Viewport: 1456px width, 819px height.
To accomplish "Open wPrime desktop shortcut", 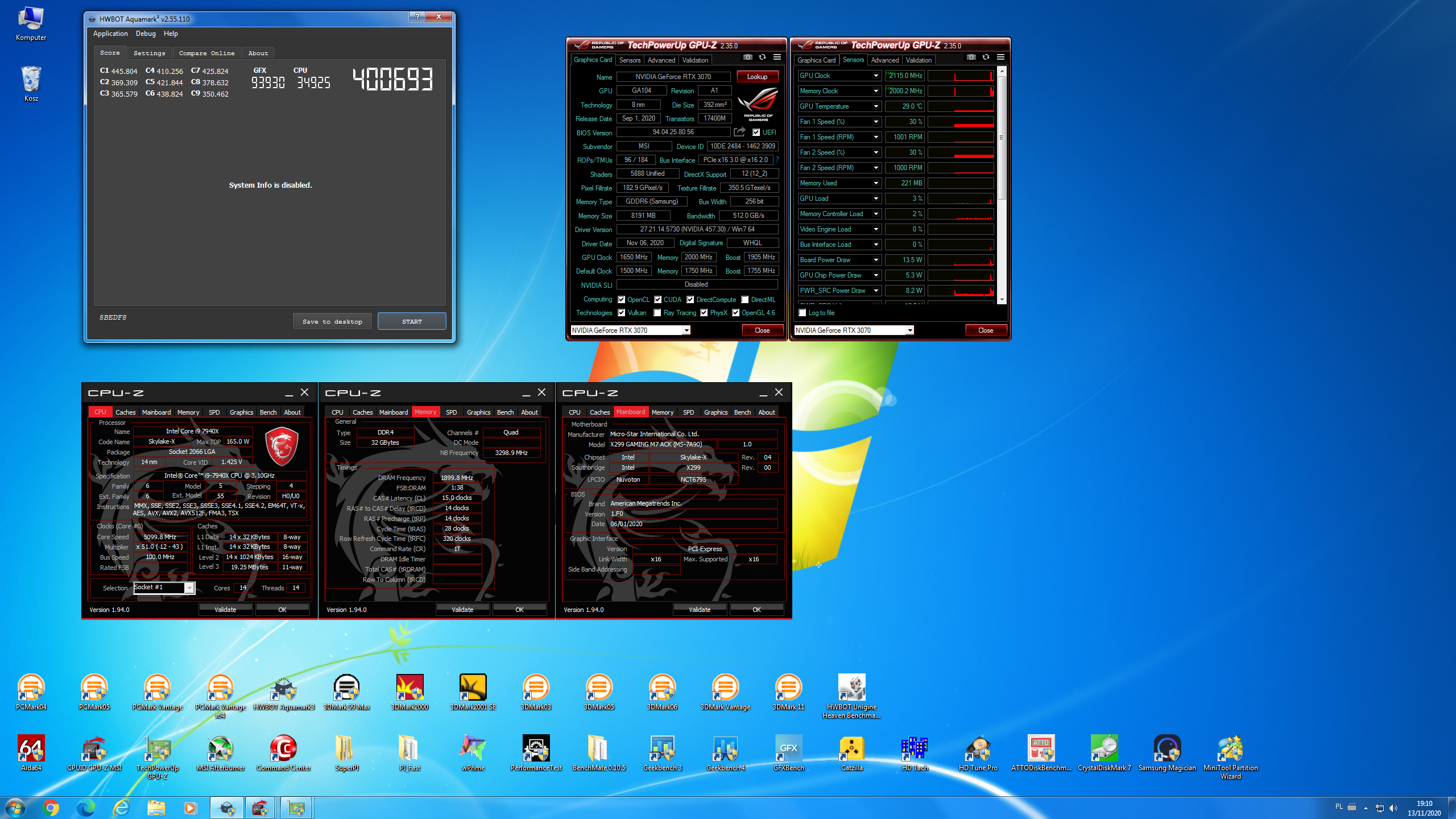I will coord(473,753).
